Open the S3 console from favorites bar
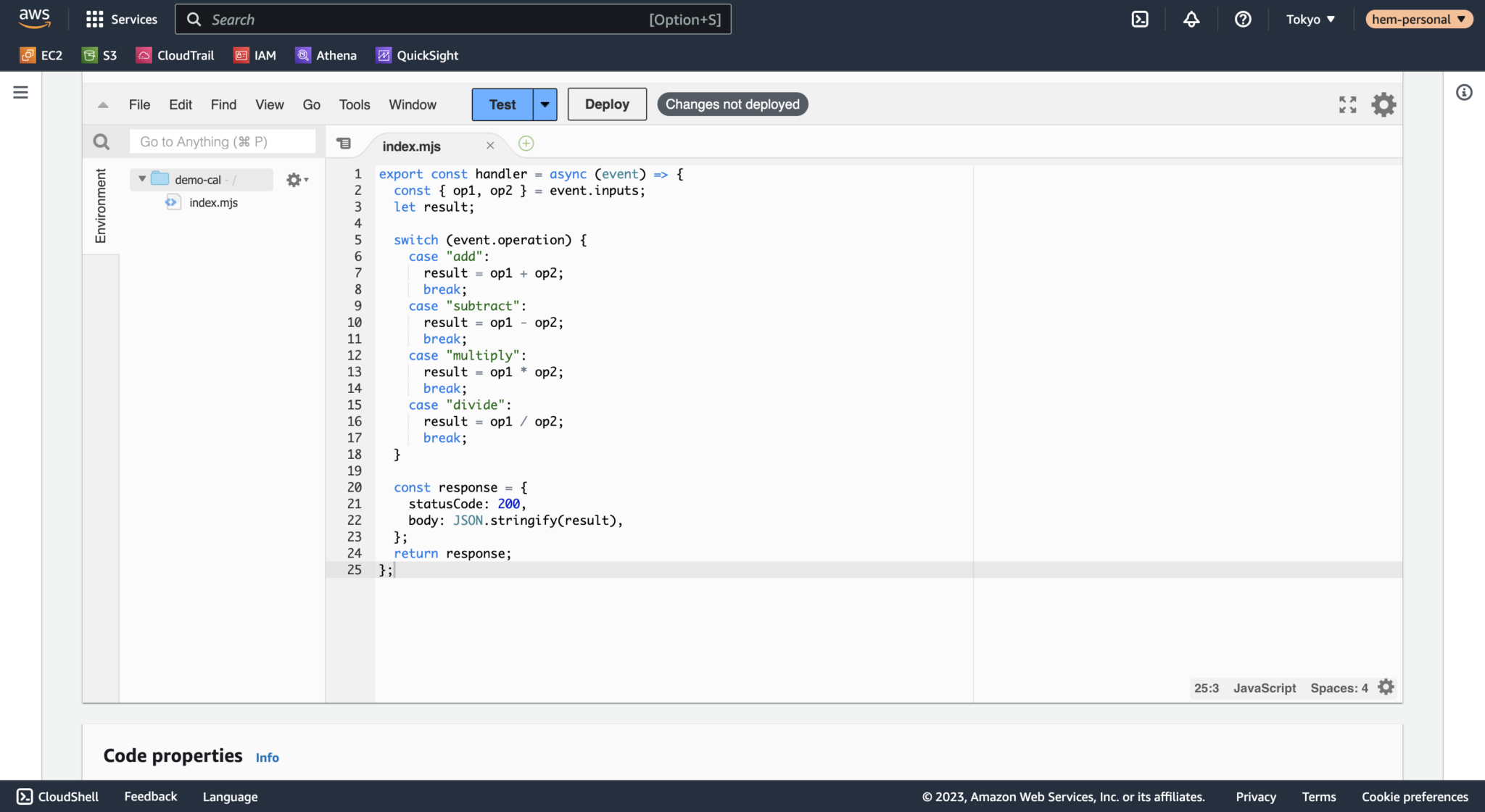The height and width of the screenshot is (812, 1485). click(99, 55)
